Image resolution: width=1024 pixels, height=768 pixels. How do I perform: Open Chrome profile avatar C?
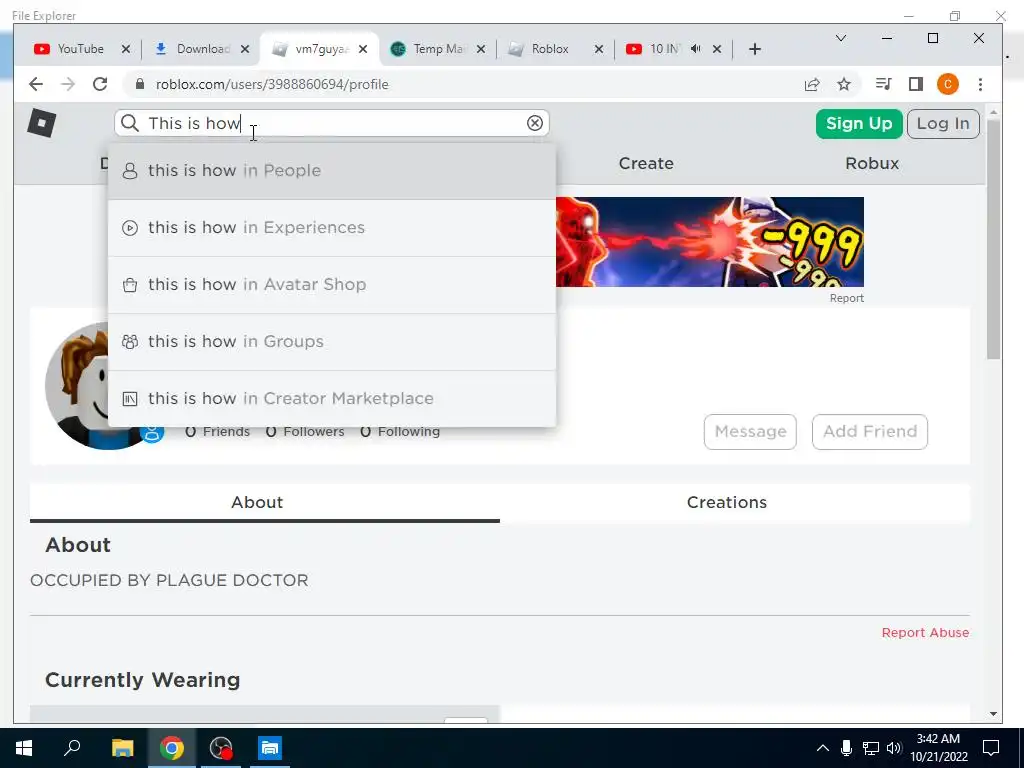click(x=948, y=84)
